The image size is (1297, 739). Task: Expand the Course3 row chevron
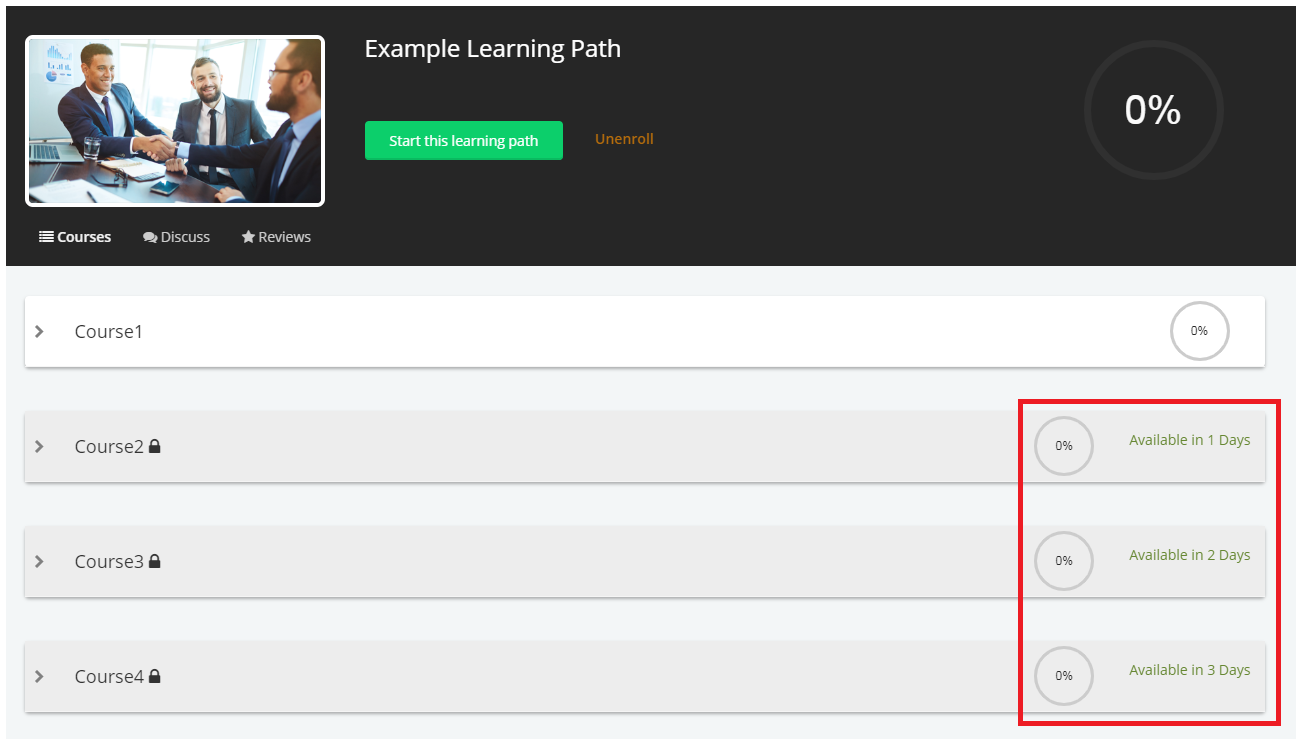click(39, 561)
